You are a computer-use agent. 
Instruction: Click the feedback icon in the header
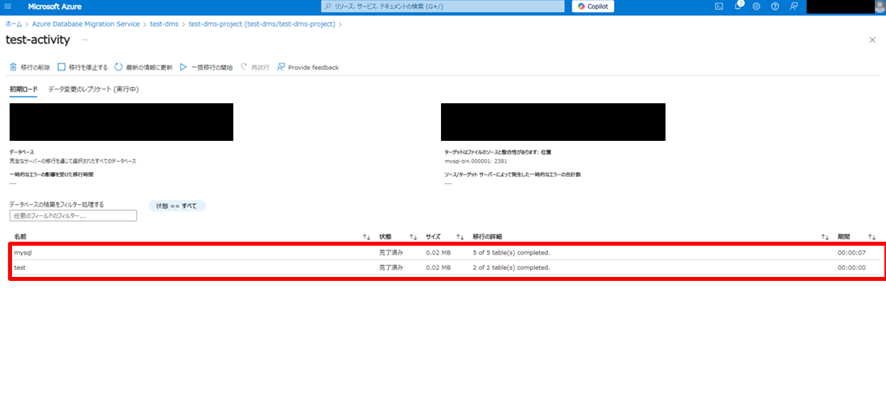tap(793, 7)
